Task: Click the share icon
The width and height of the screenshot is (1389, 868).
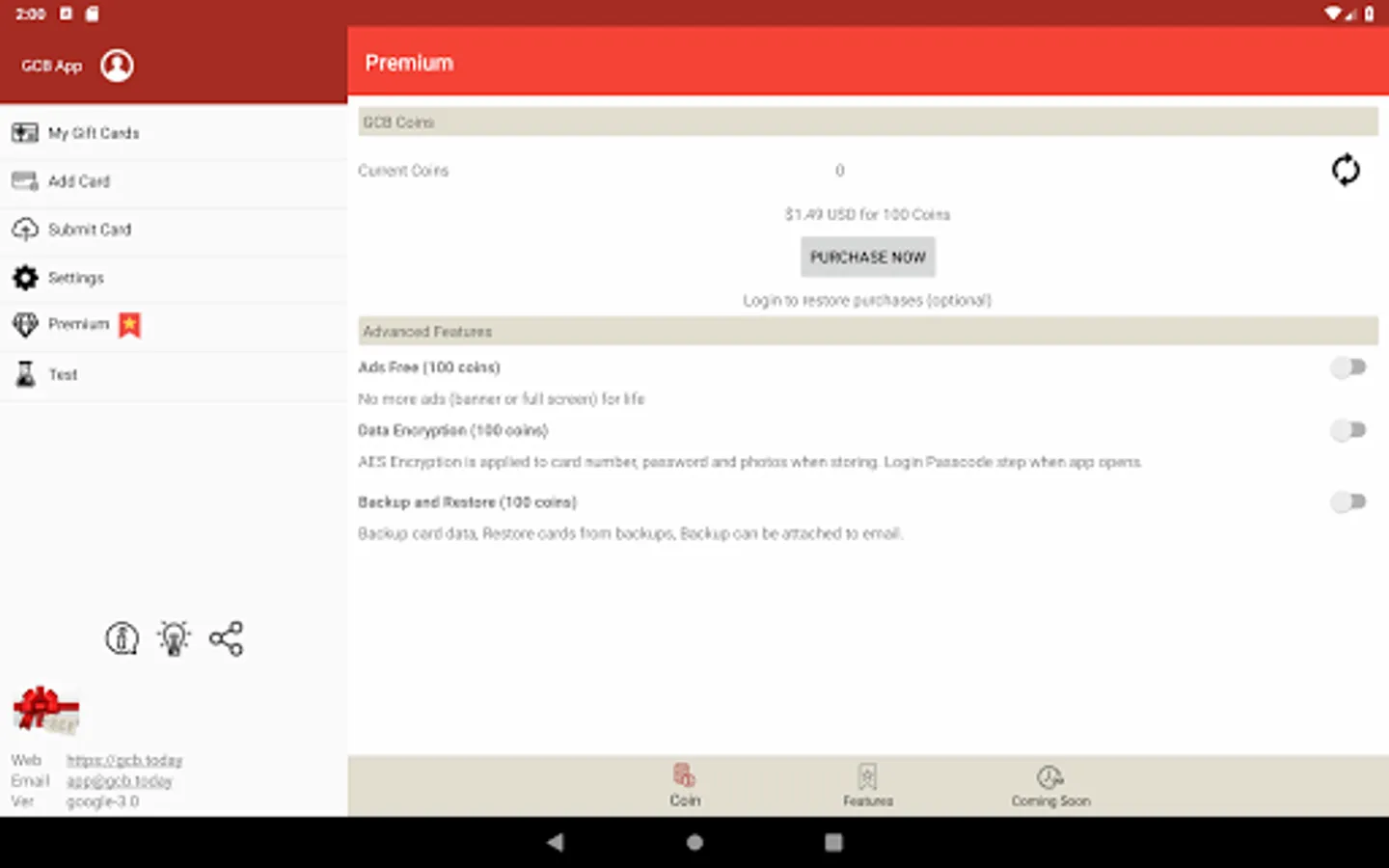Action: click(x=226, y=638)
